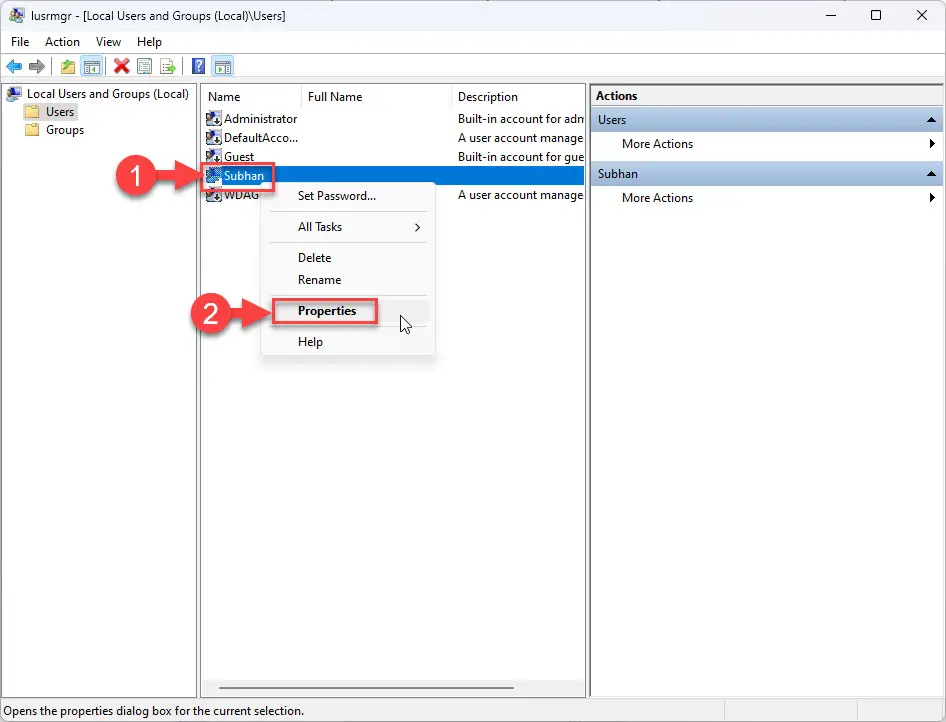Maximize the lusrmgr window
Screen dimensions: 946x722
(x=876, y=15)
